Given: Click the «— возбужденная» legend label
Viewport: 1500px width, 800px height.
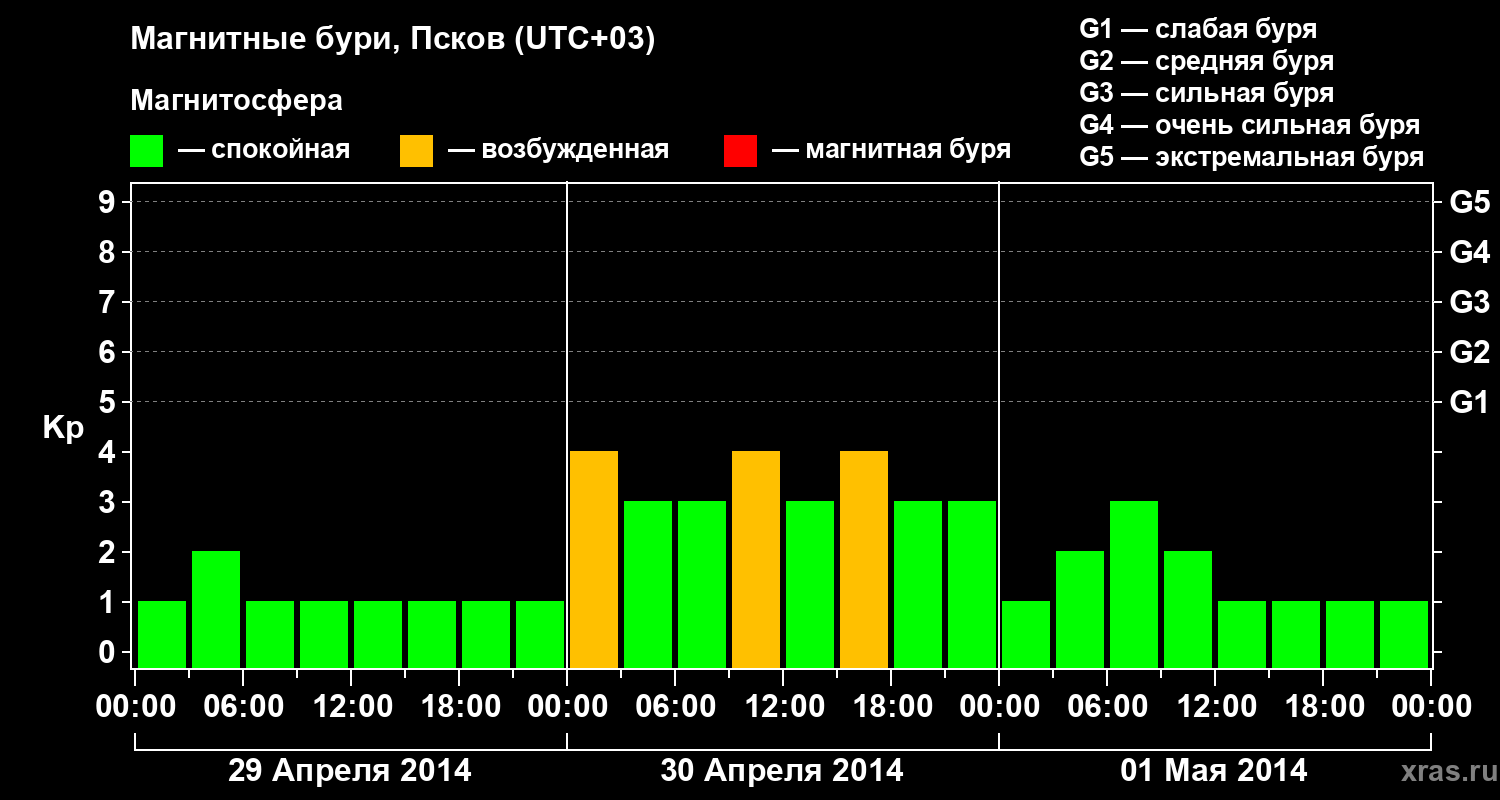Looking at the screenshot, I should point(558,150).
